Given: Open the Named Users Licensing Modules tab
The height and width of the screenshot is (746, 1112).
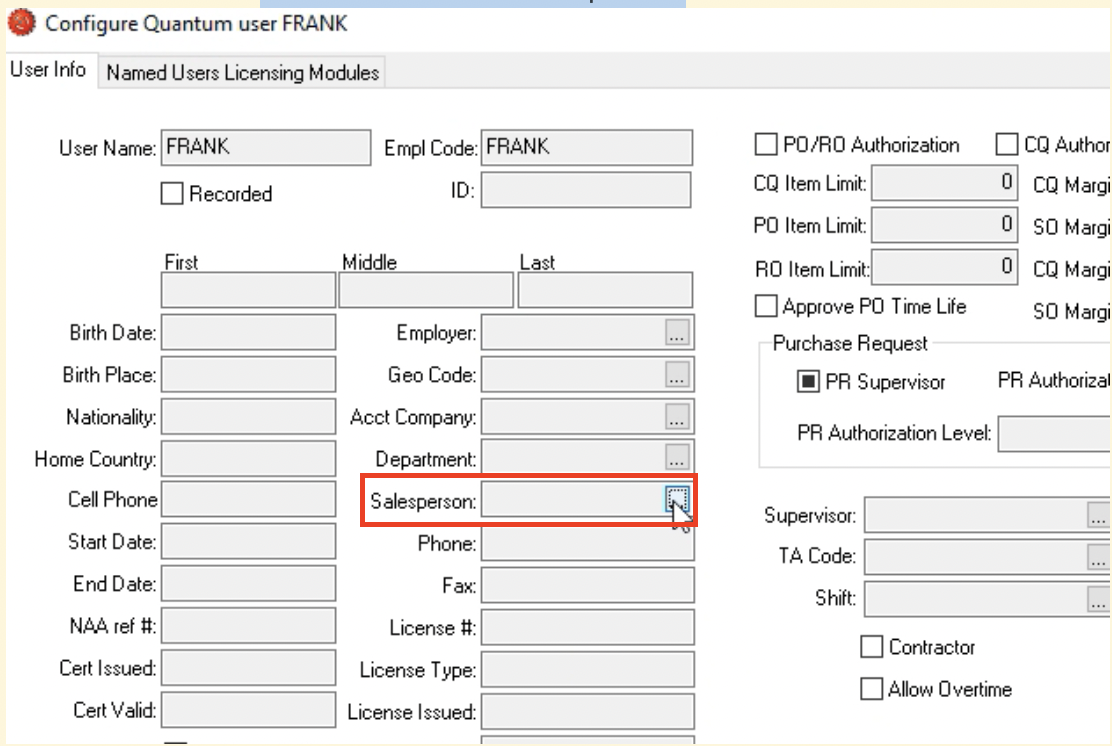Looking at the screenshot, I should coord(243,72).
